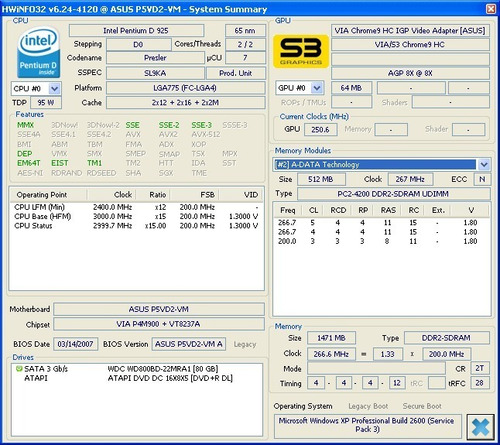Click the tRFC 28 field
This screenshot has width=500, height=445.
(x=480, y=383)
